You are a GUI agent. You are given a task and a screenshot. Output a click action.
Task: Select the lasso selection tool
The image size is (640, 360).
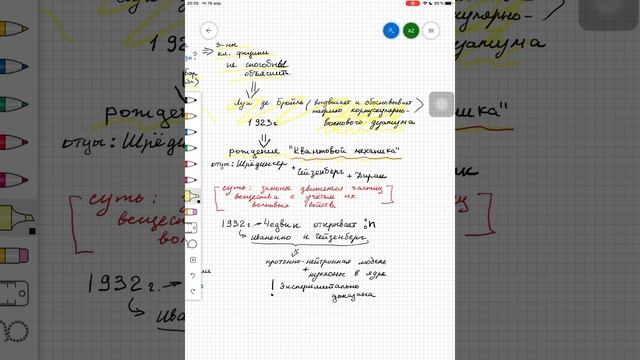(192, 244)
